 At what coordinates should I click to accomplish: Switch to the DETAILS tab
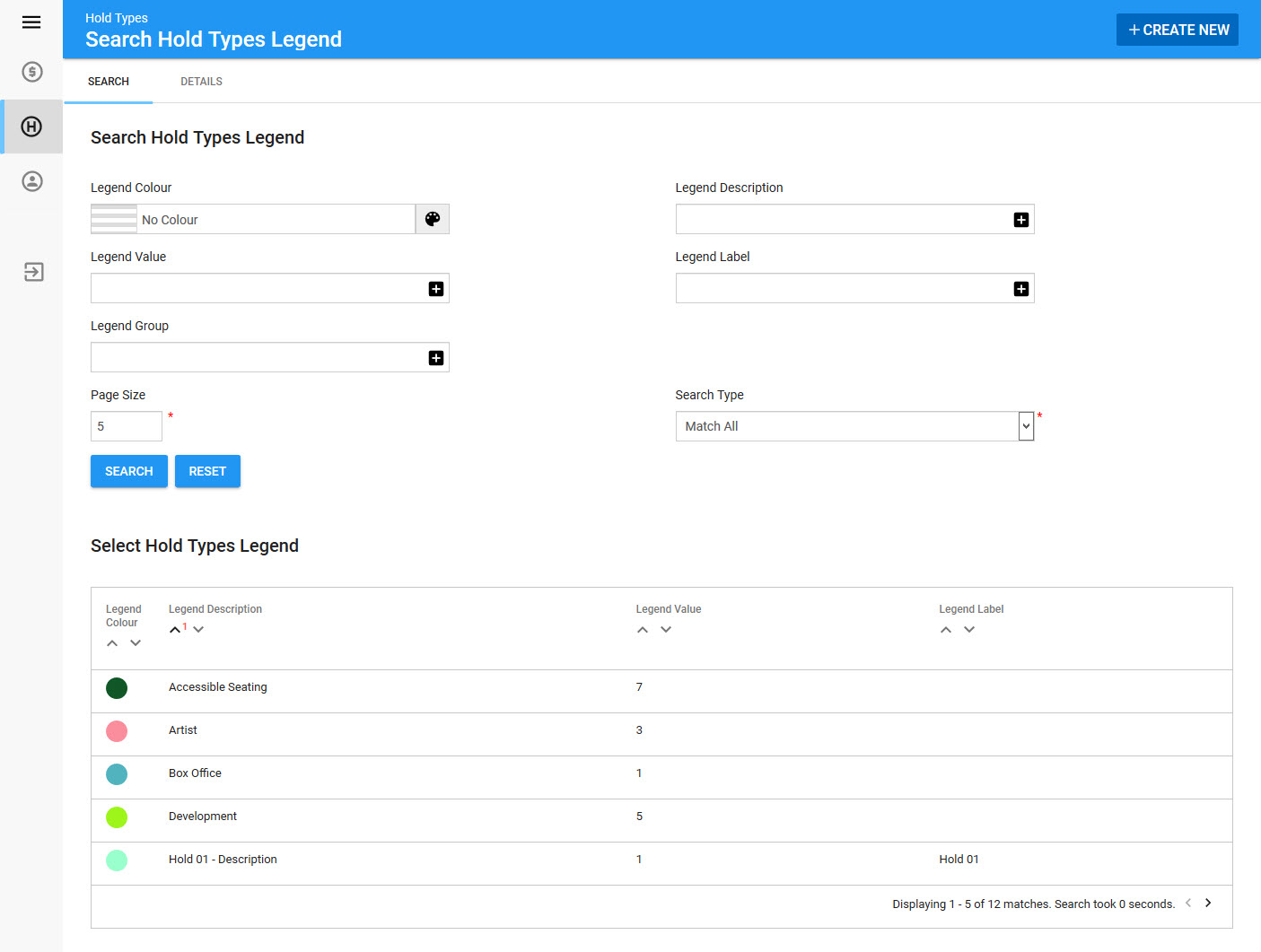[x=201, y=82]
